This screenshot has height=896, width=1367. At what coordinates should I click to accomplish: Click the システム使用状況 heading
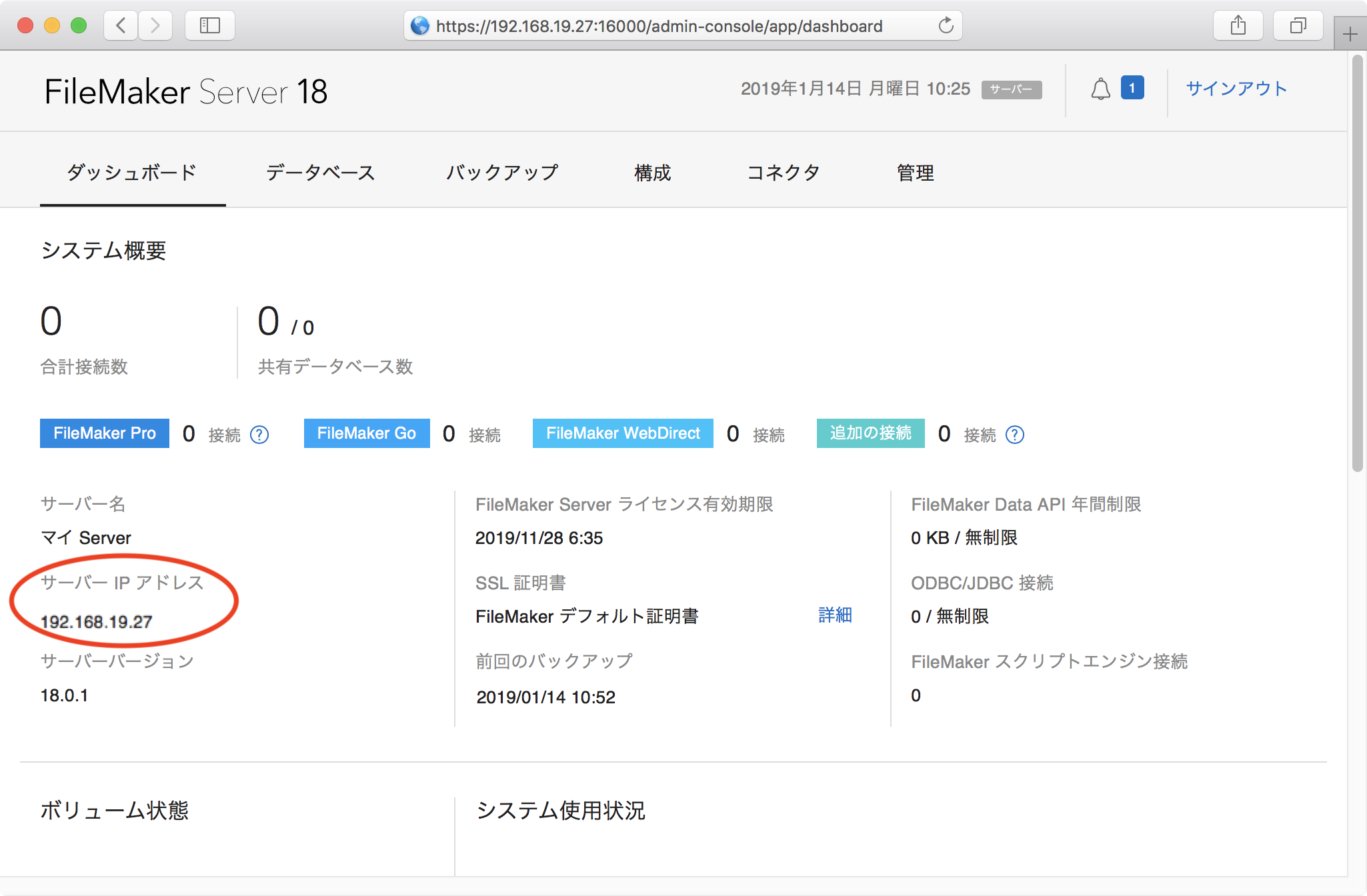(561, 811)
